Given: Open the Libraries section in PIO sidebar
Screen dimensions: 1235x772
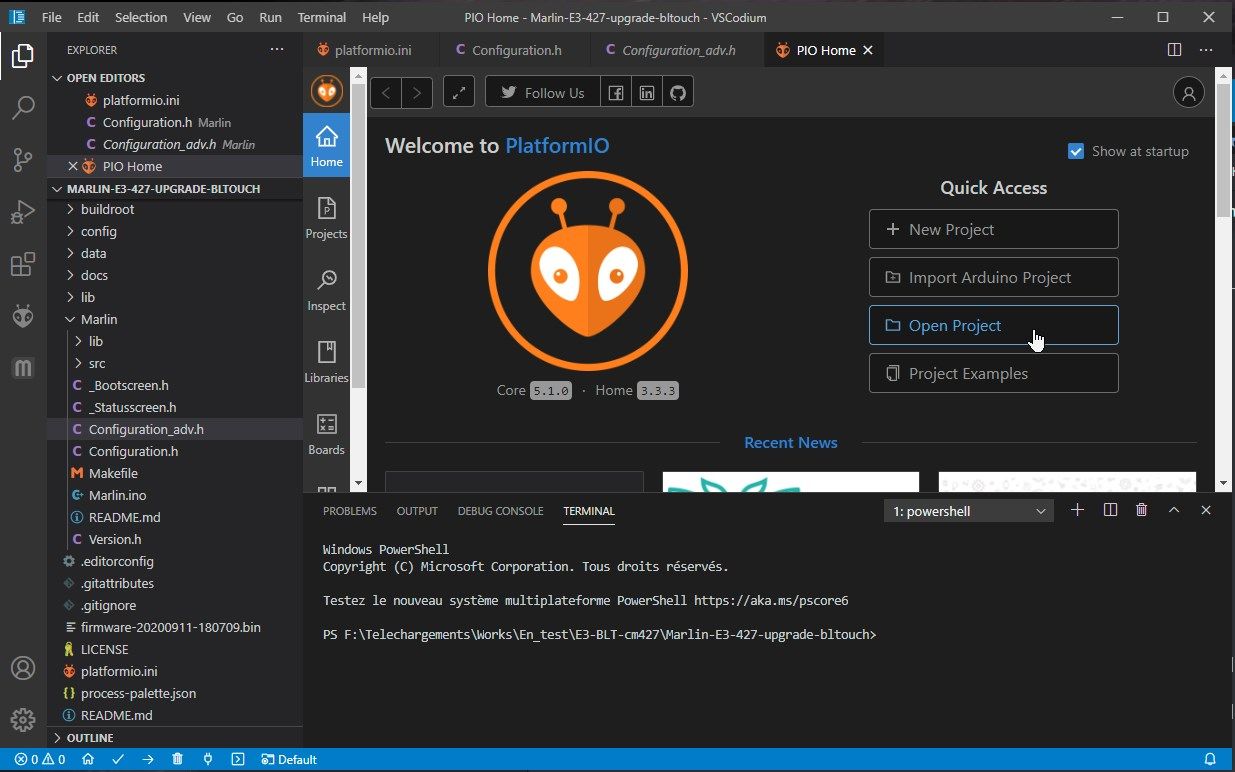Looking at the screenshot, I should 326,362.
